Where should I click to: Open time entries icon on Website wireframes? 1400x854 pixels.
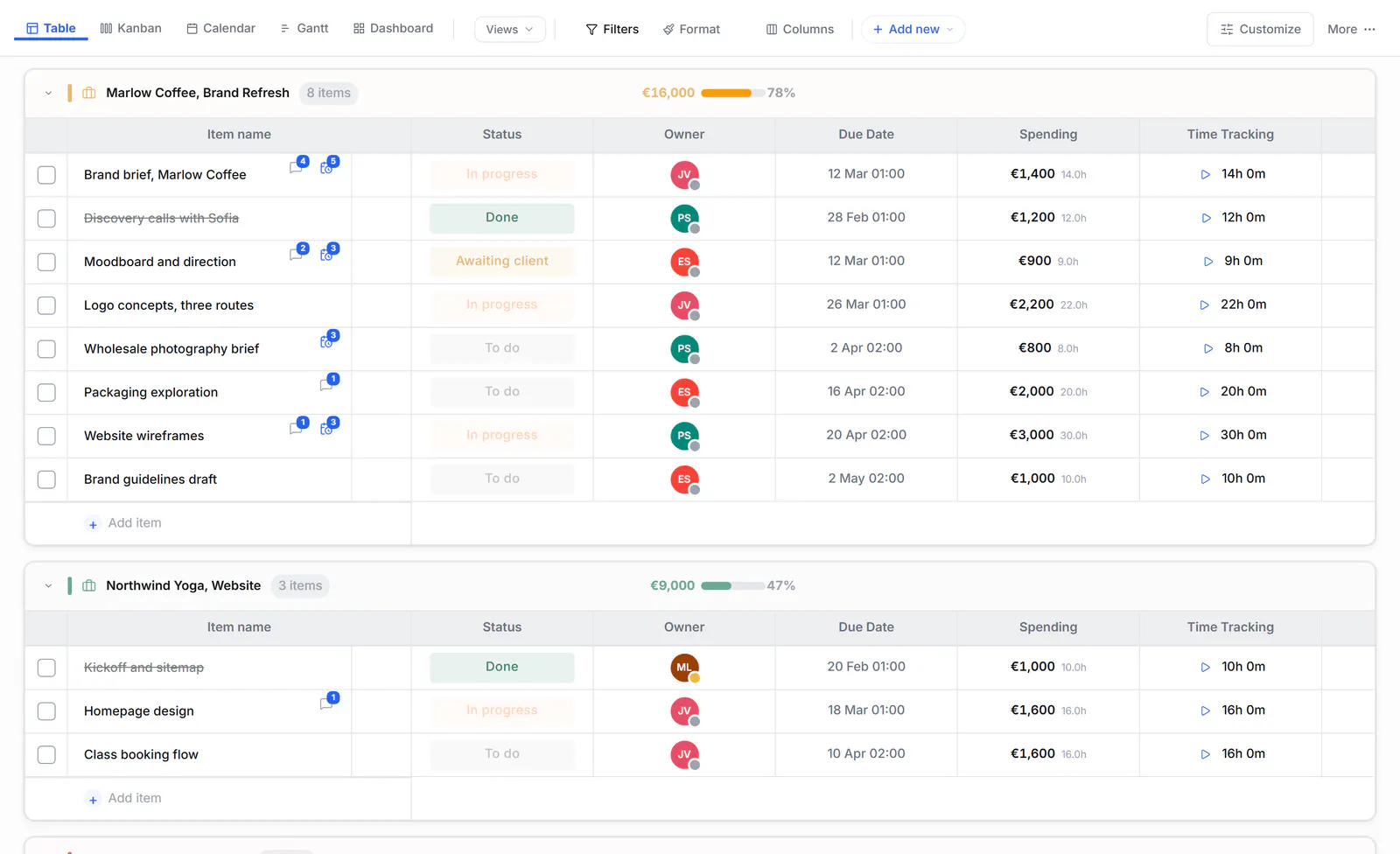click(327, 428)
